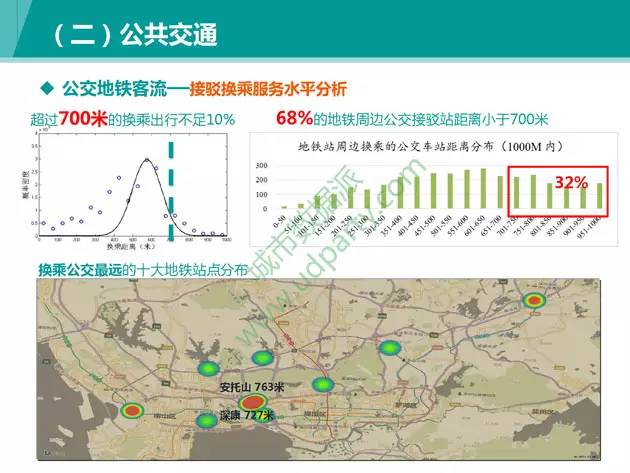
Task: Click the 32% label in the red box
Action: (x=571, y=182)
